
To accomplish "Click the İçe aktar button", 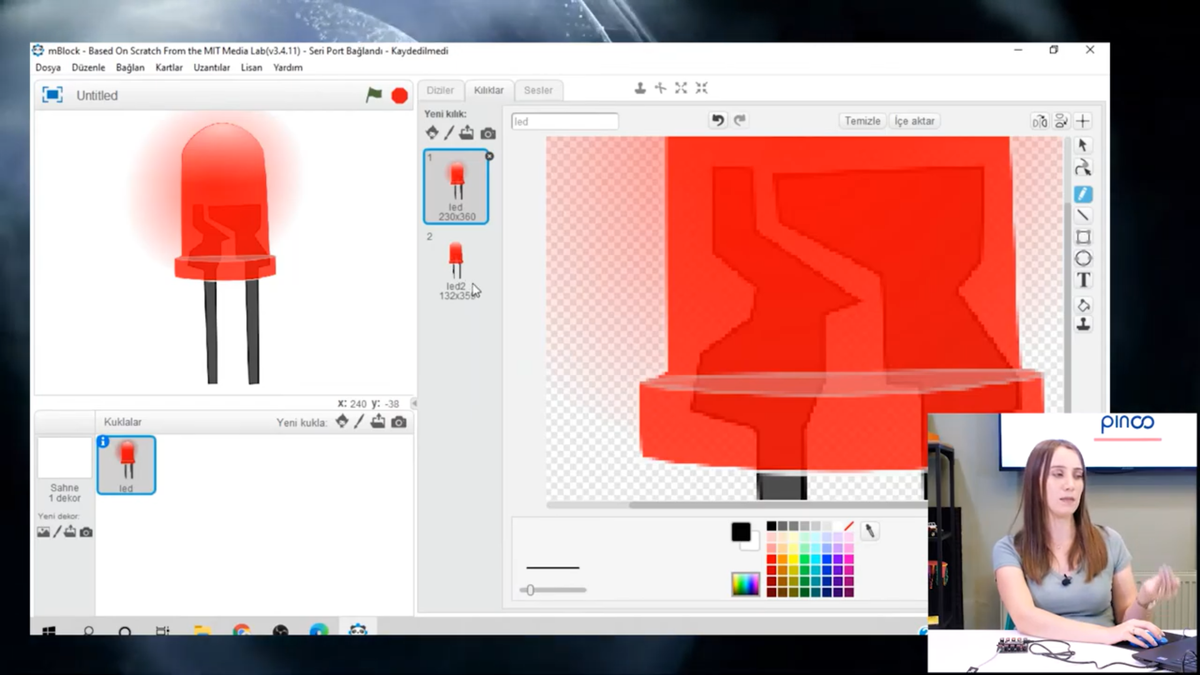I will [x=914, y=121].
